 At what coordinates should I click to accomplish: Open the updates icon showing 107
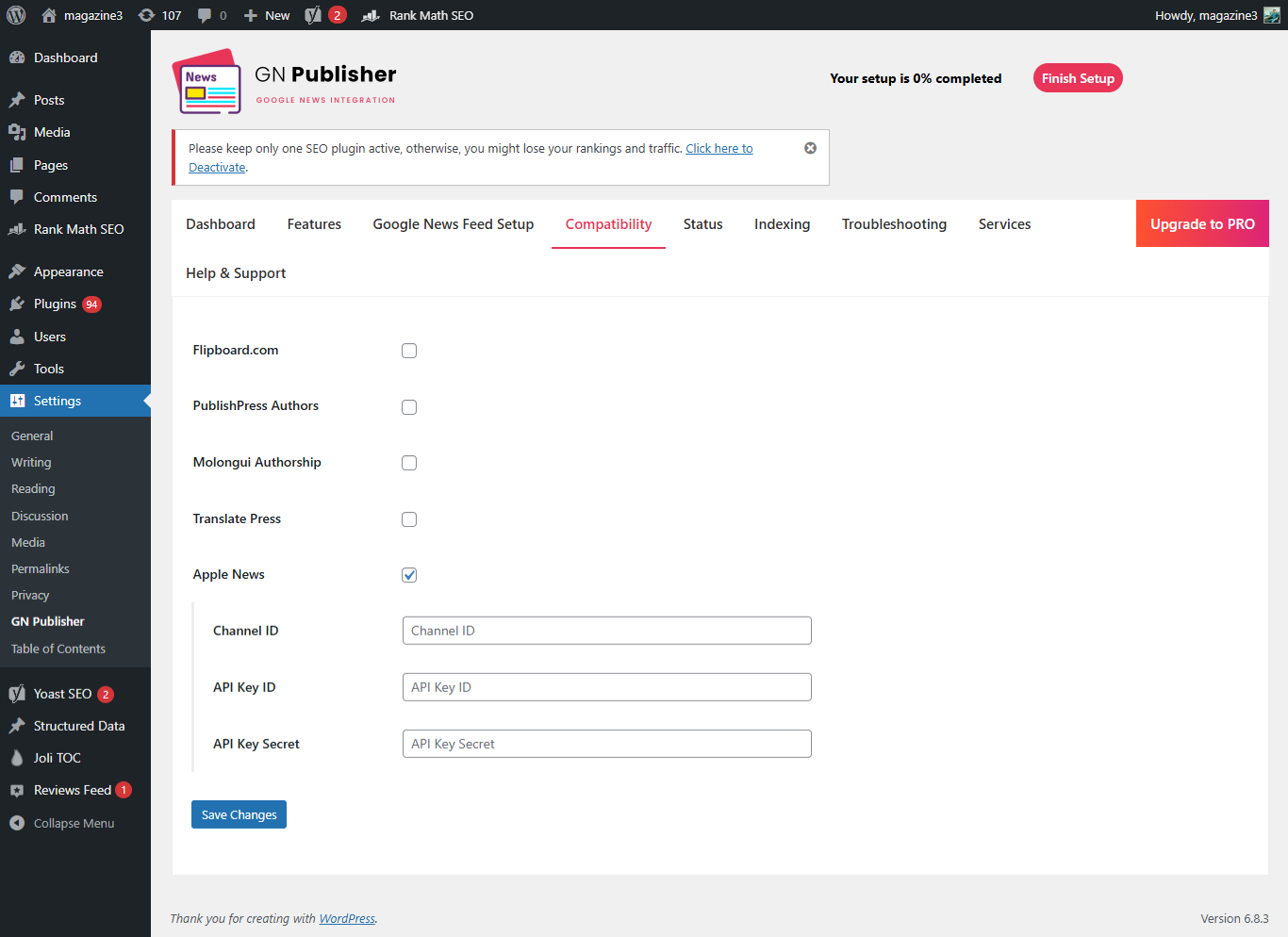[x=159, y=15]
